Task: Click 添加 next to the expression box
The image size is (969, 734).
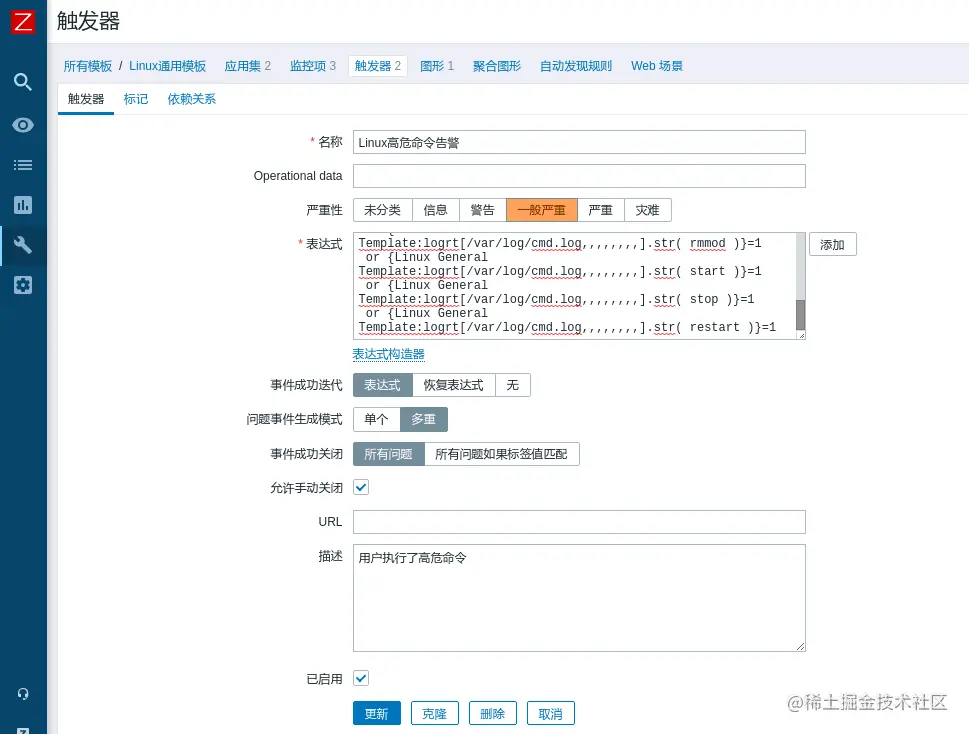Action: 832,244
